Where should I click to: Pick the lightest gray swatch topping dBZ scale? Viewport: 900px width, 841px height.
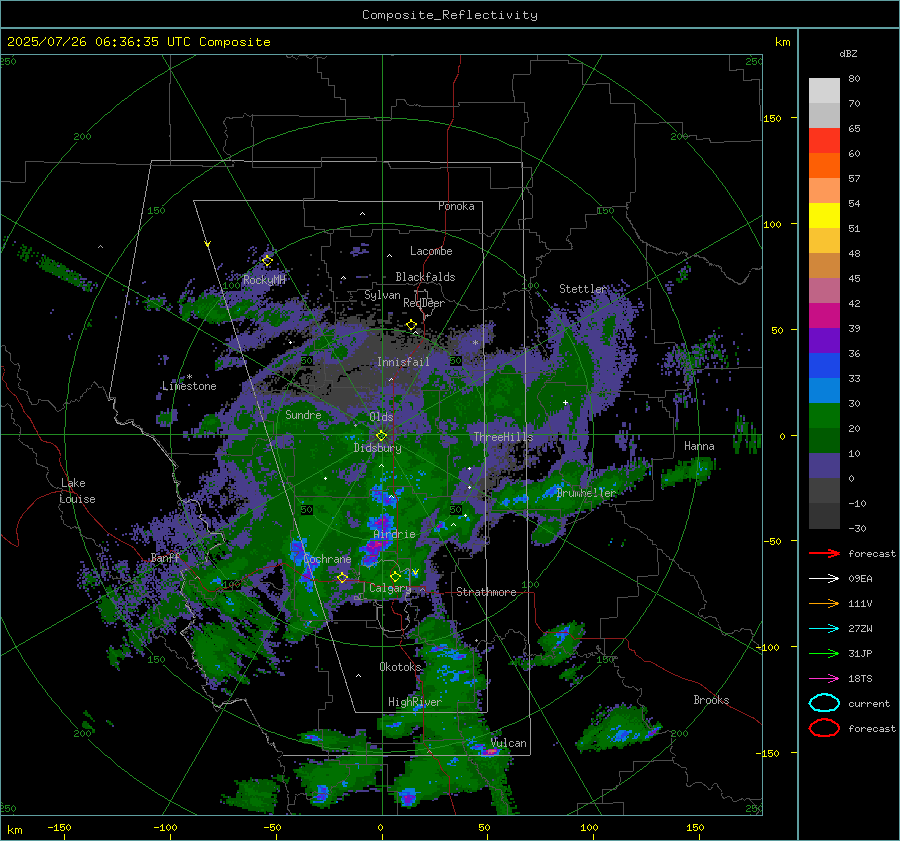pyautogui.click(x=824, y=91)
